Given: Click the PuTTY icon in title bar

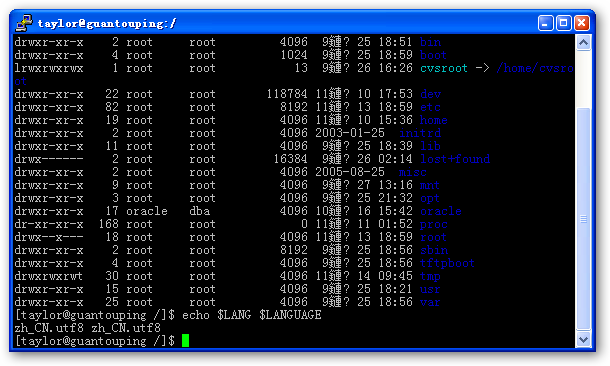Looking at the screenshot, I should tap(24, 23).
